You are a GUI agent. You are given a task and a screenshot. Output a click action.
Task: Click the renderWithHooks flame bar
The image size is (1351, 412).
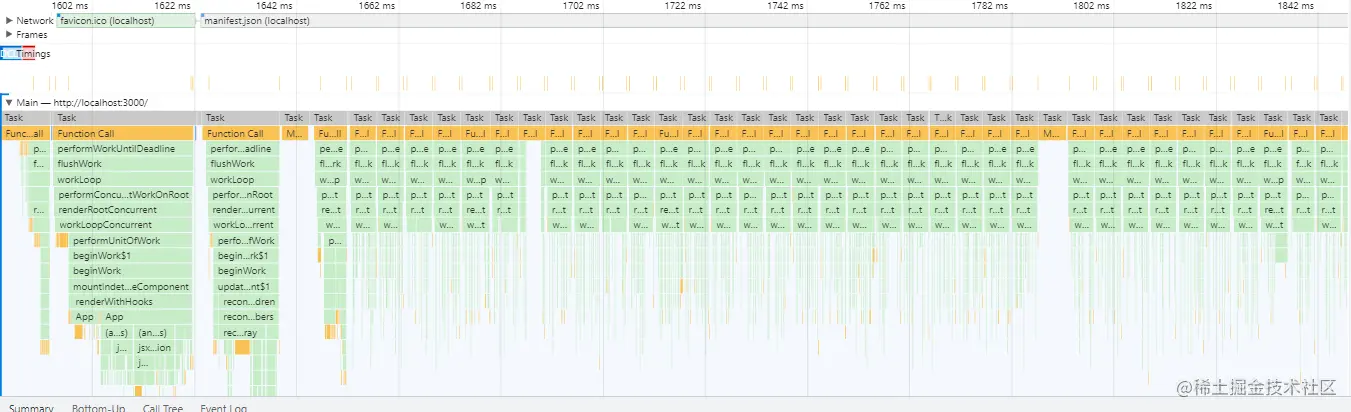tap(131, 302)
